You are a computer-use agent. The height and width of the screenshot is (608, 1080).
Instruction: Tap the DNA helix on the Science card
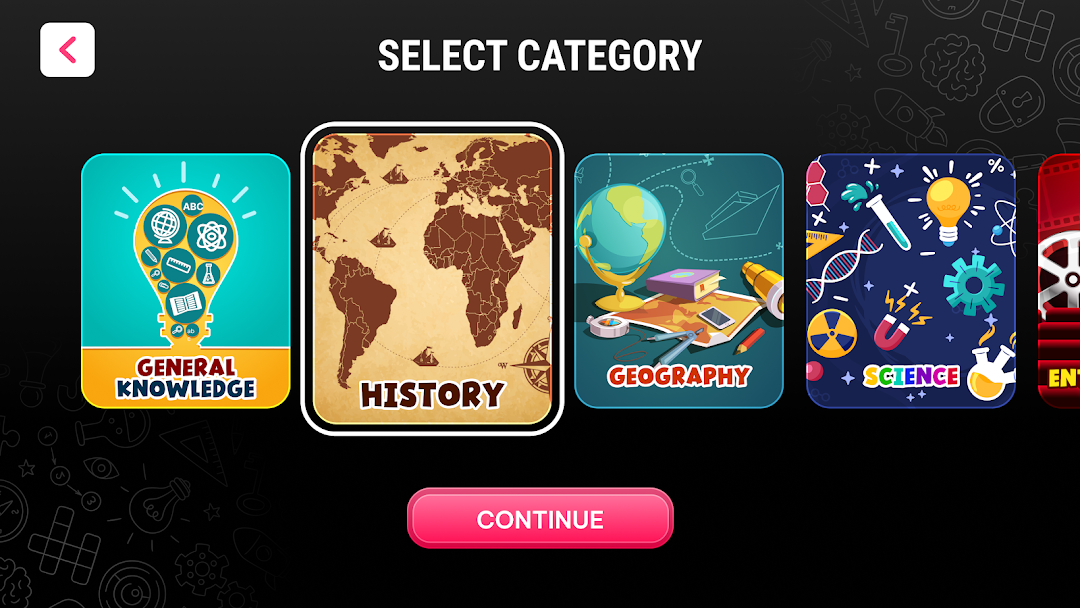click(x=842, y=267)
